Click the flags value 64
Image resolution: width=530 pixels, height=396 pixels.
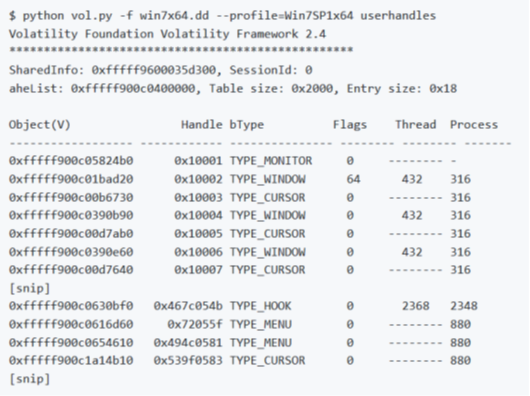click(x=353, y=179)
